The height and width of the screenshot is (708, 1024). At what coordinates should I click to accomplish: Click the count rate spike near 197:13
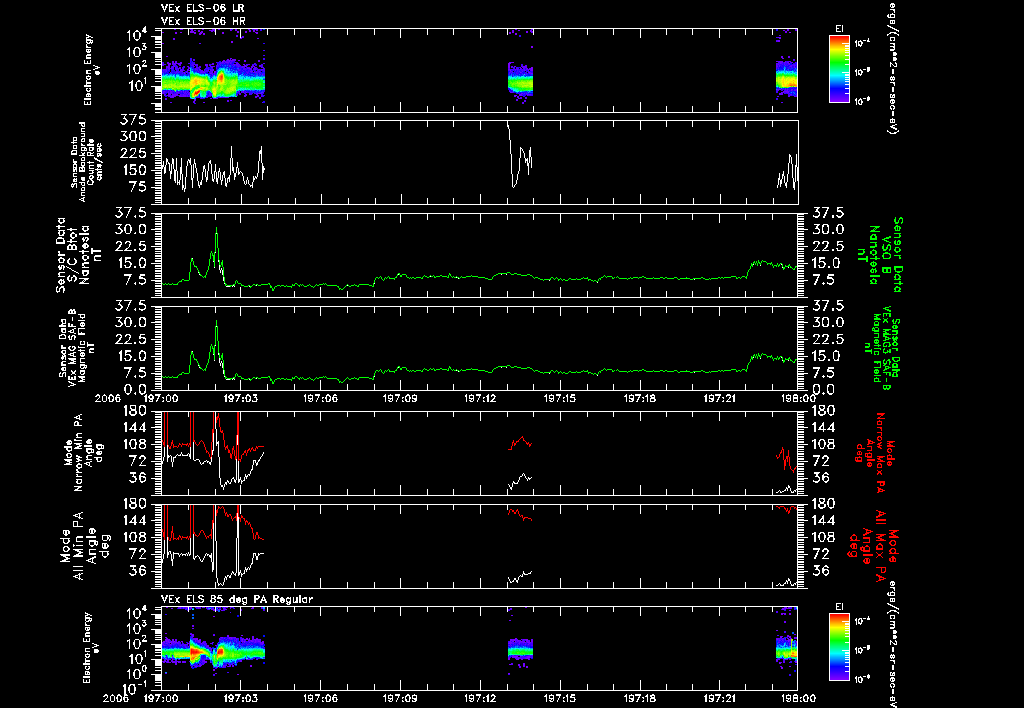click(509, 127)
